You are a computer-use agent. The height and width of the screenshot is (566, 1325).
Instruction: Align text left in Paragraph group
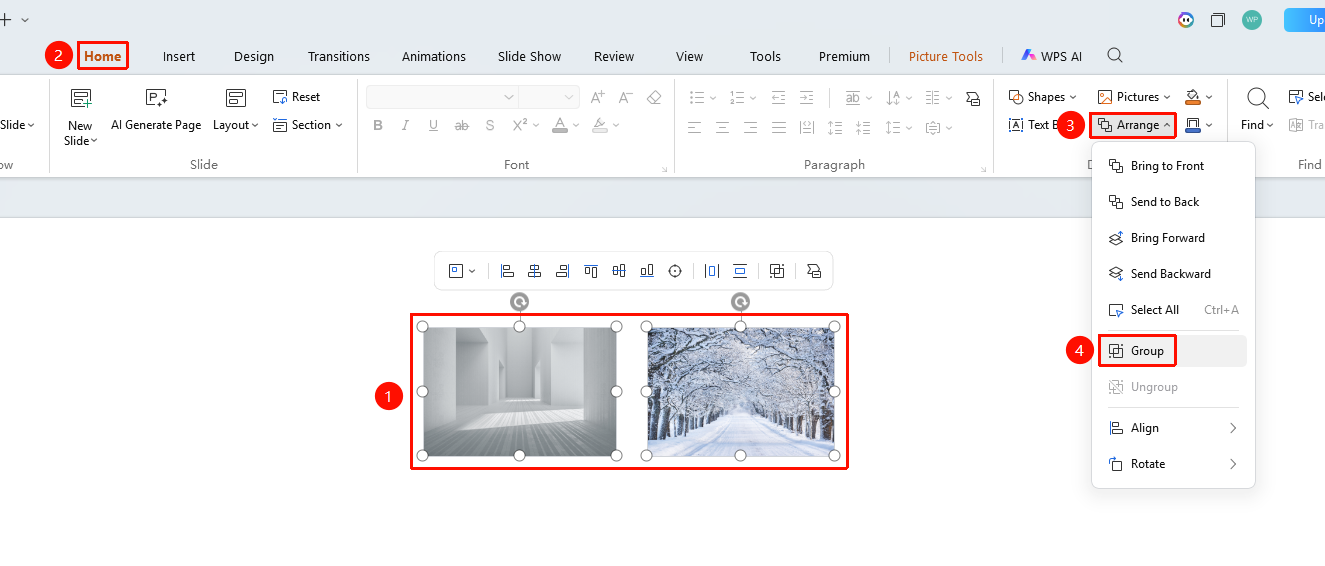tap(695, 127)
